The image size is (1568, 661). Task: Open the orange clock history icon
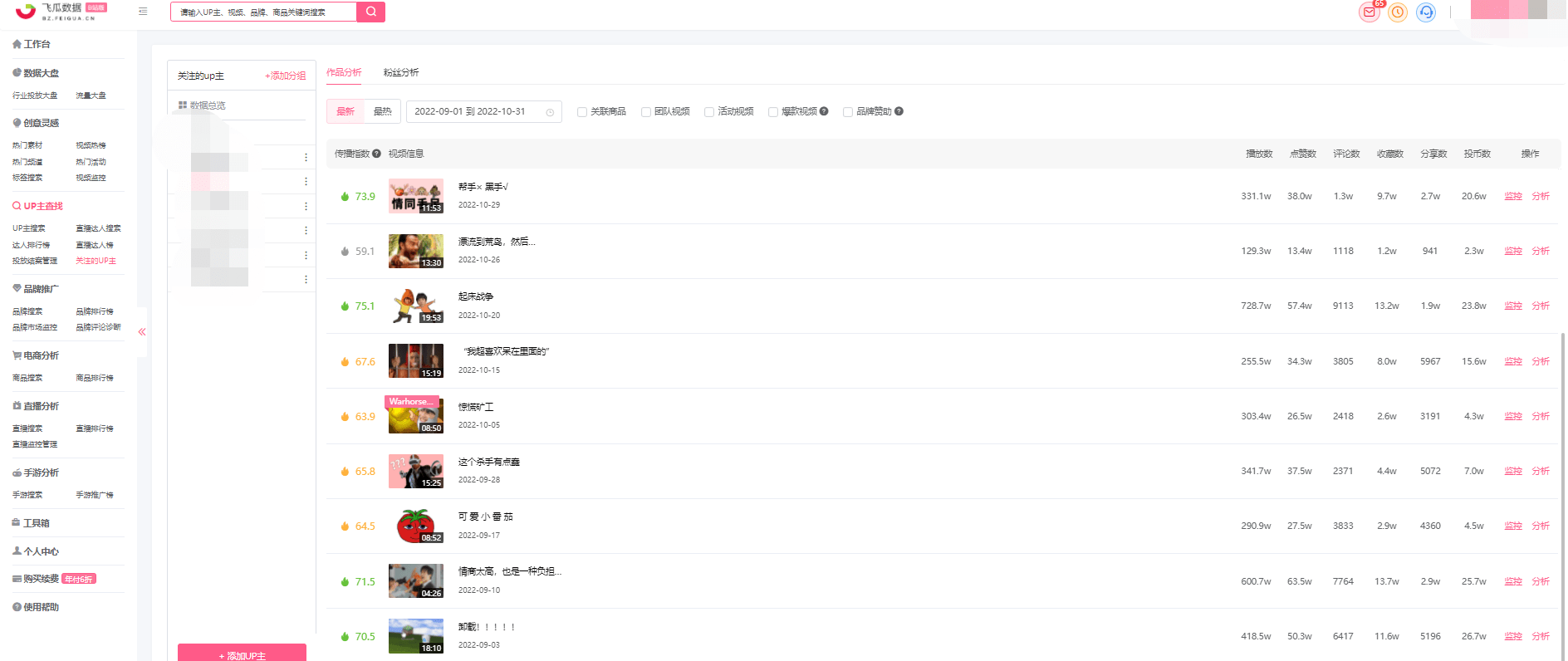point(1398,12)
